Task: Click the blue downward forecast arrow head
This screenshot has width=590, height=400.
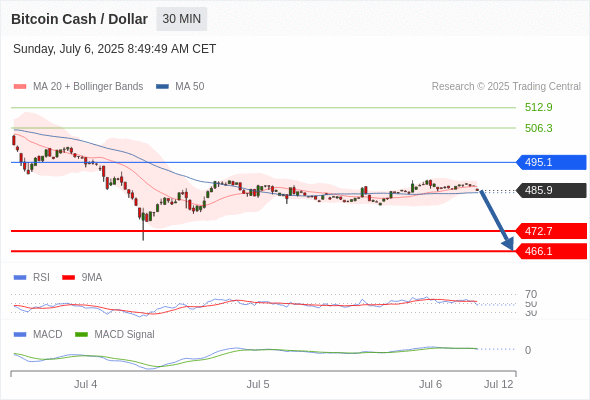Action: tap(508, 244)
